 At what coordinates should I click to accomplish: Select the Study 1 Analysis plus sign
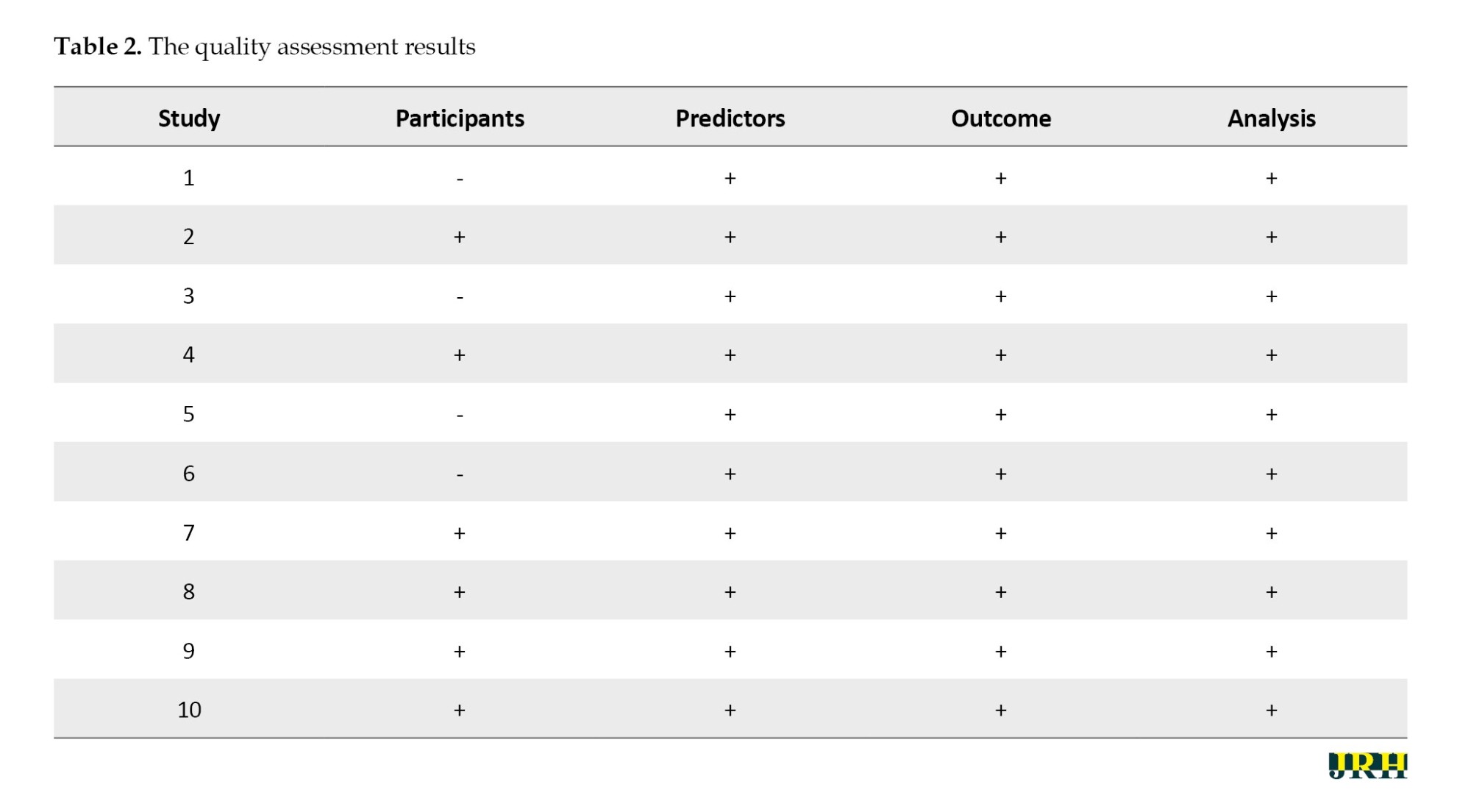1271,178
